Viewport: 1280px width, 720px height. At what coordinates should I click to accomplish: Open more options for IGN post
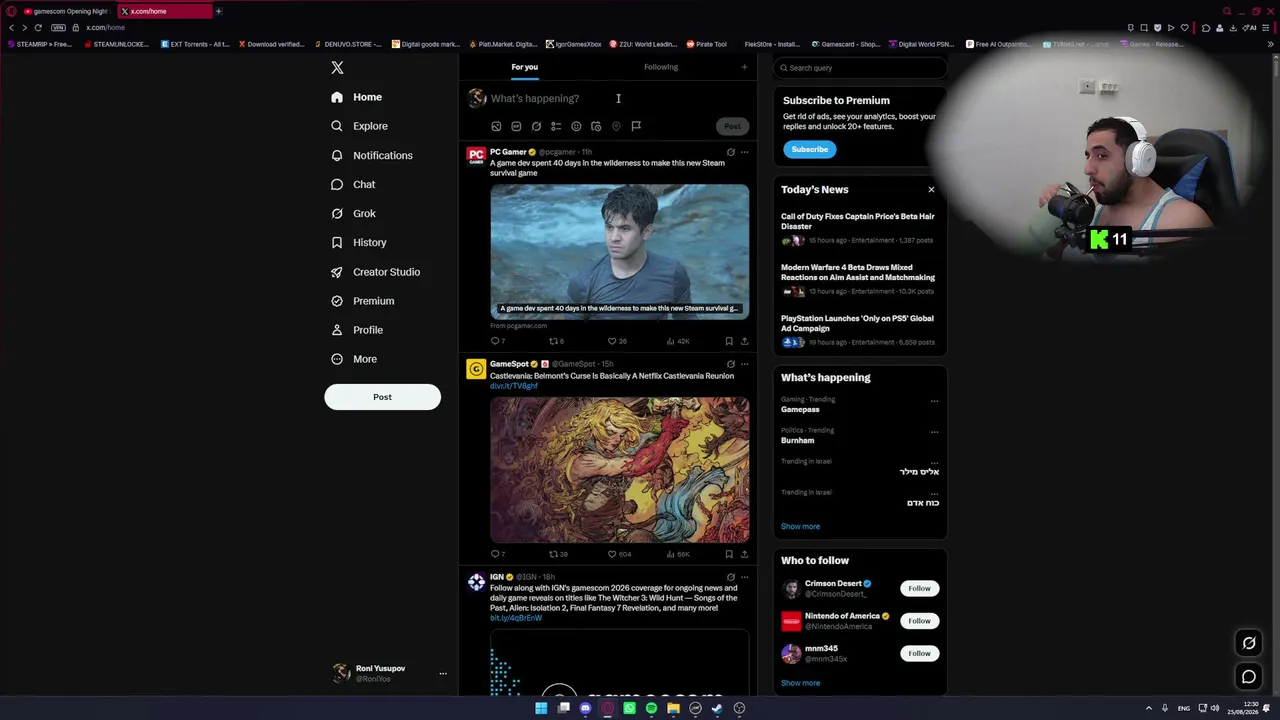tap(744, 577)
